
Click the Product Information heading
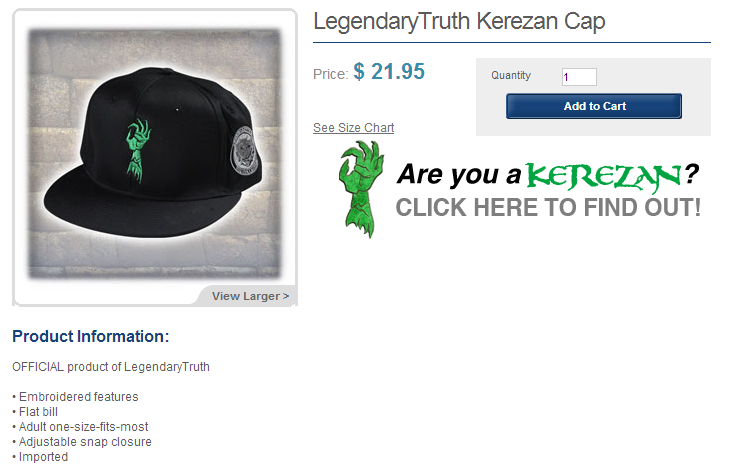point(91,336)
